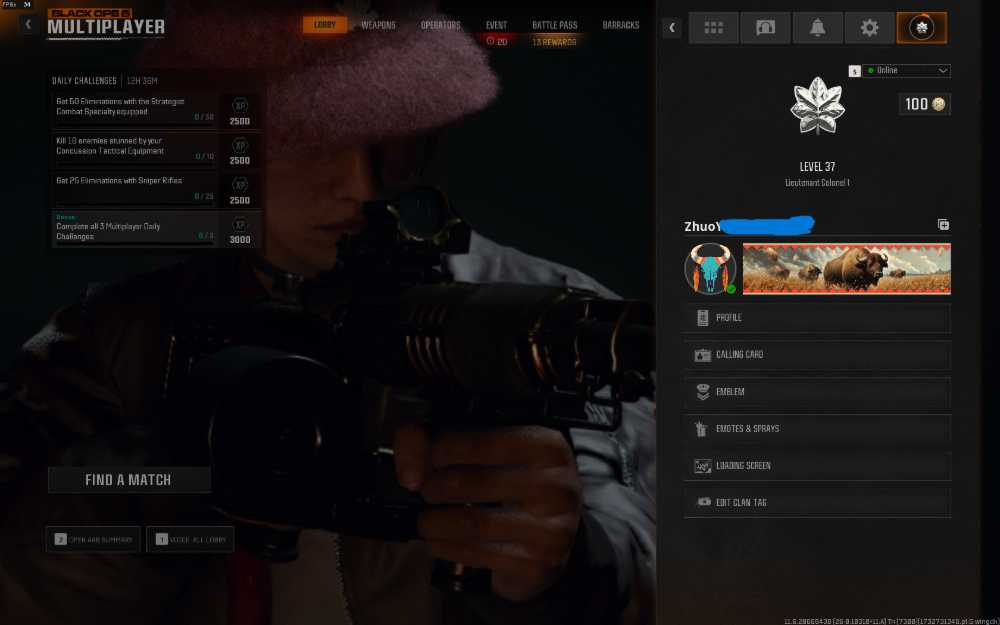Click the Level 37 label
Viewport: 1000px width, 625px height.
pos(817,166)
